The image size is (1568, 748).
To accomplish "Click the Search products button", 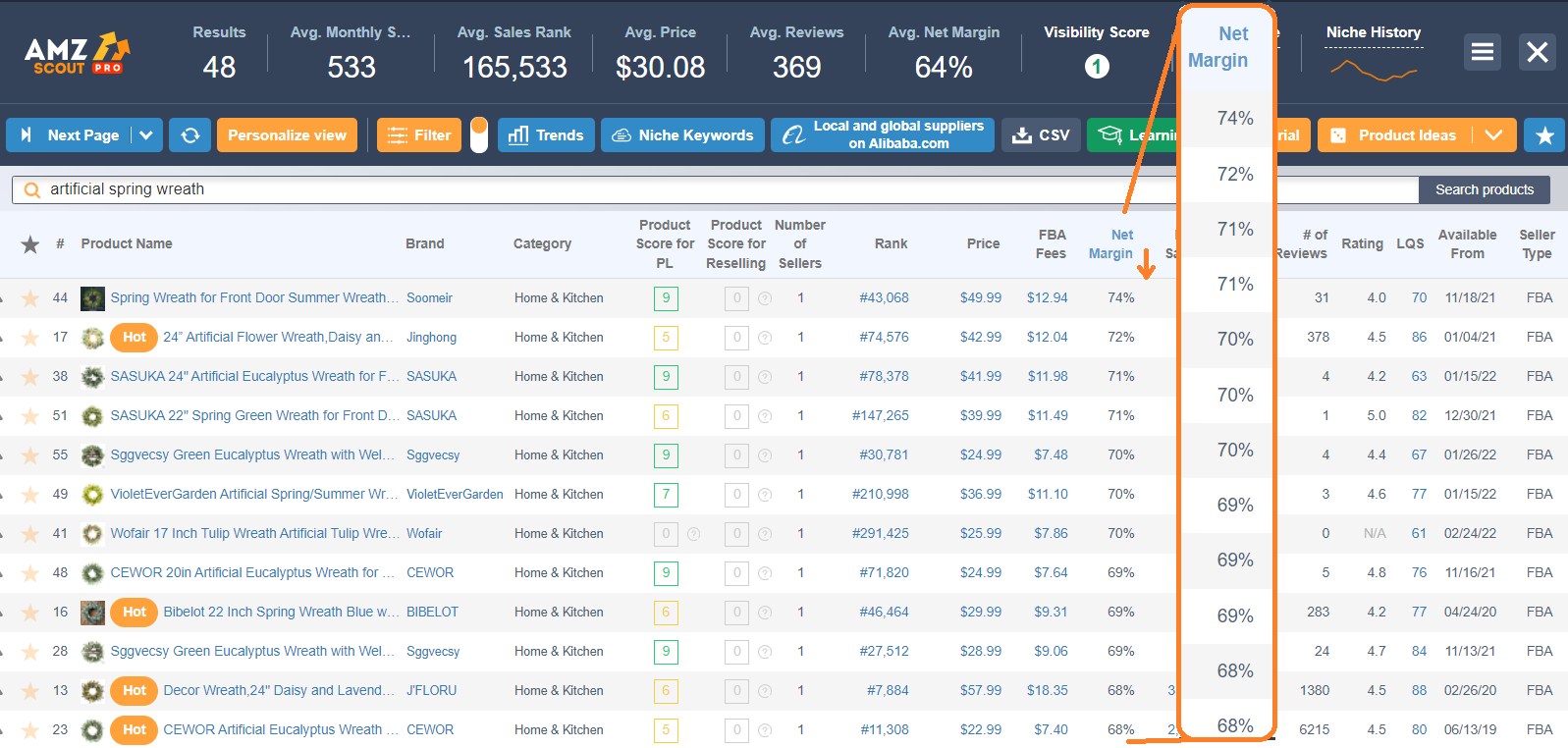I will (1485, 189).
